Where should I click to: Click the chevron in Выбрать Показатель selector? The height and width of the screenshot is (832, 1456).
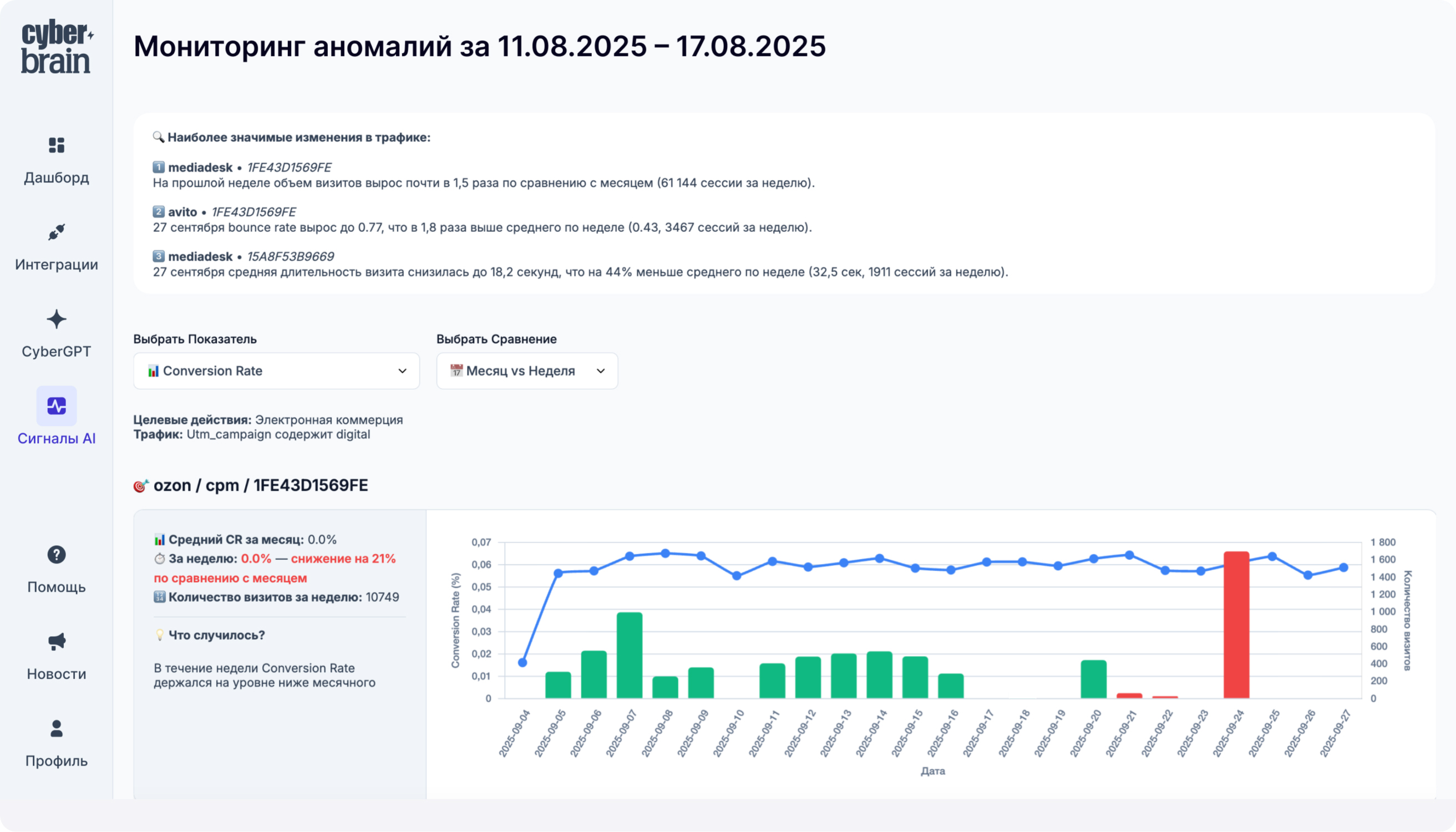[x=402, y=371]
